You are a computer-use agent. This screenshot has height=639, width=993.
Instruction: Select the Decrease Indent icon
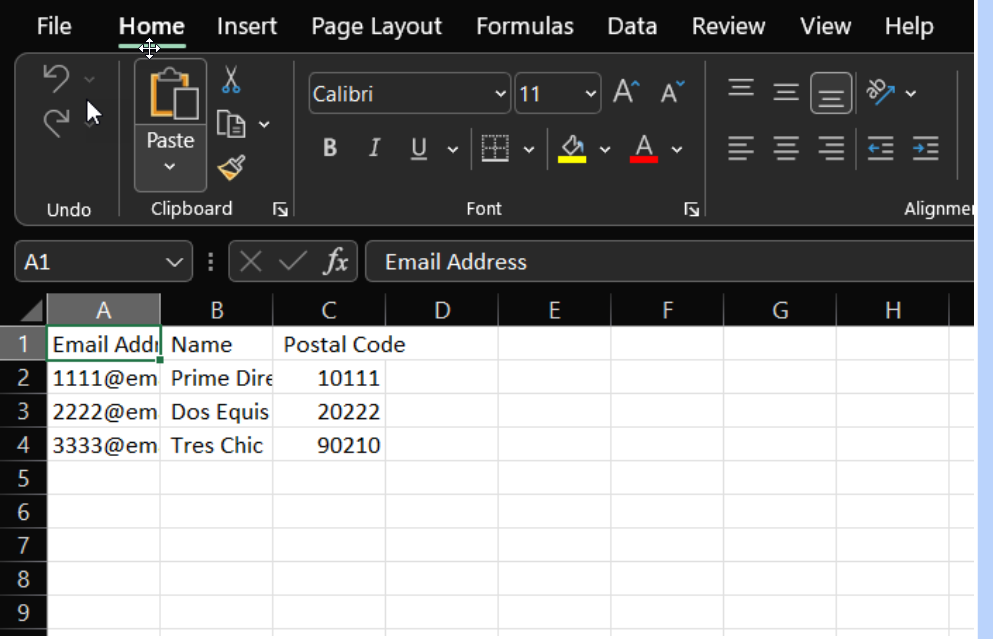pyautogui.click(x=880, y=149)
